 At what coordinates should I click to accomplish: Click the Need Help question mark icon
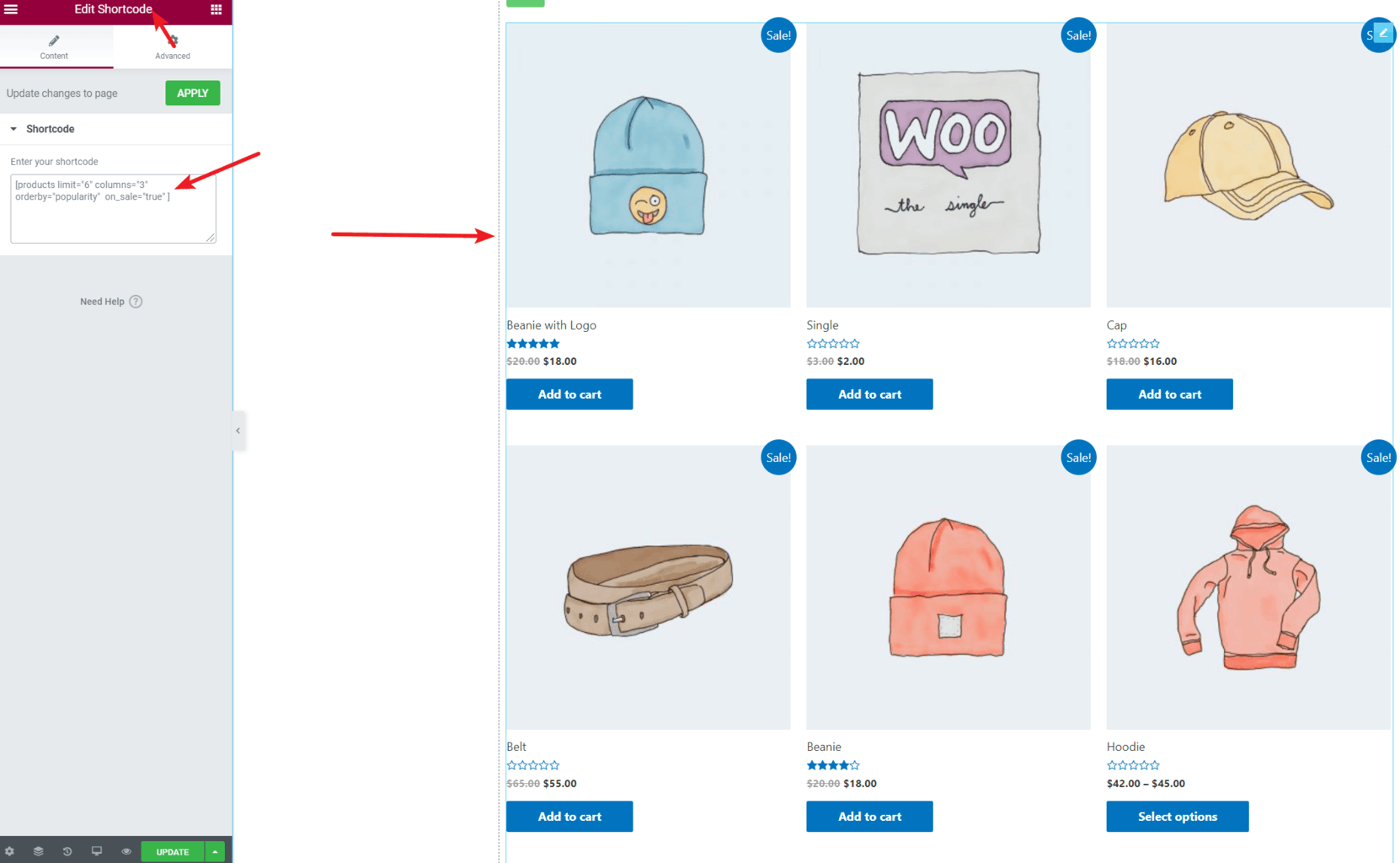coord(136,302)
